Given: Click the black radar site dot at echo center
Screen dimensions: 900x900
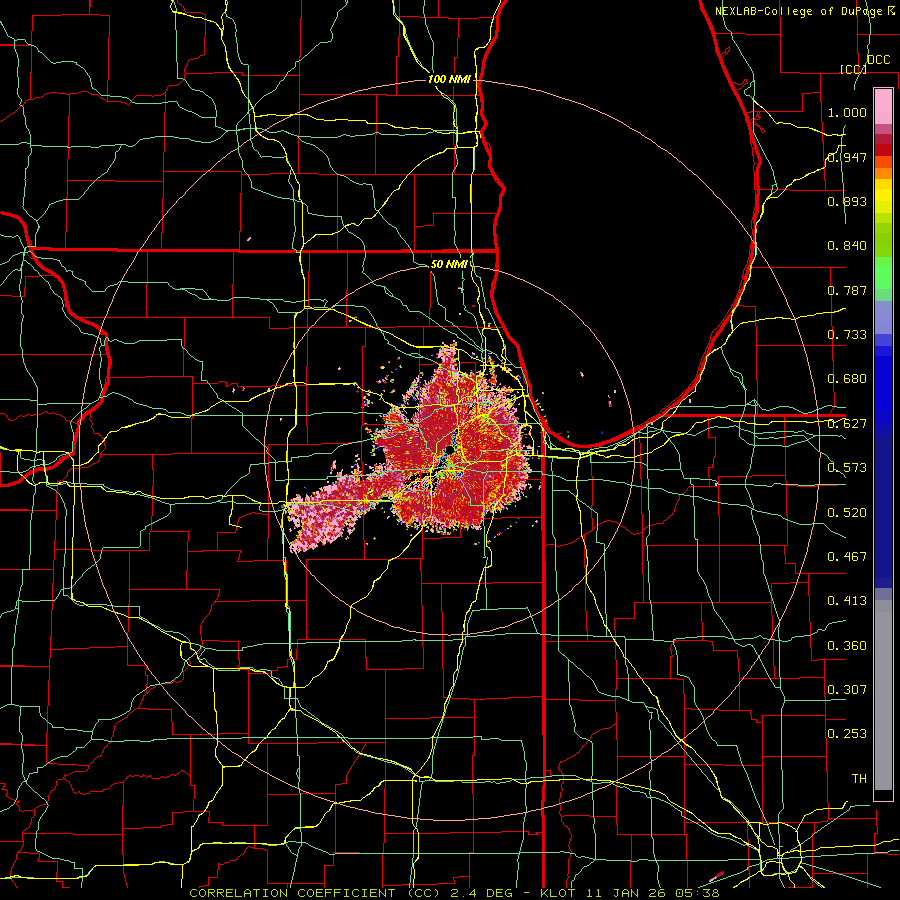Looking at the screenshot, I should pyautogui.click(x=449, y=451).
